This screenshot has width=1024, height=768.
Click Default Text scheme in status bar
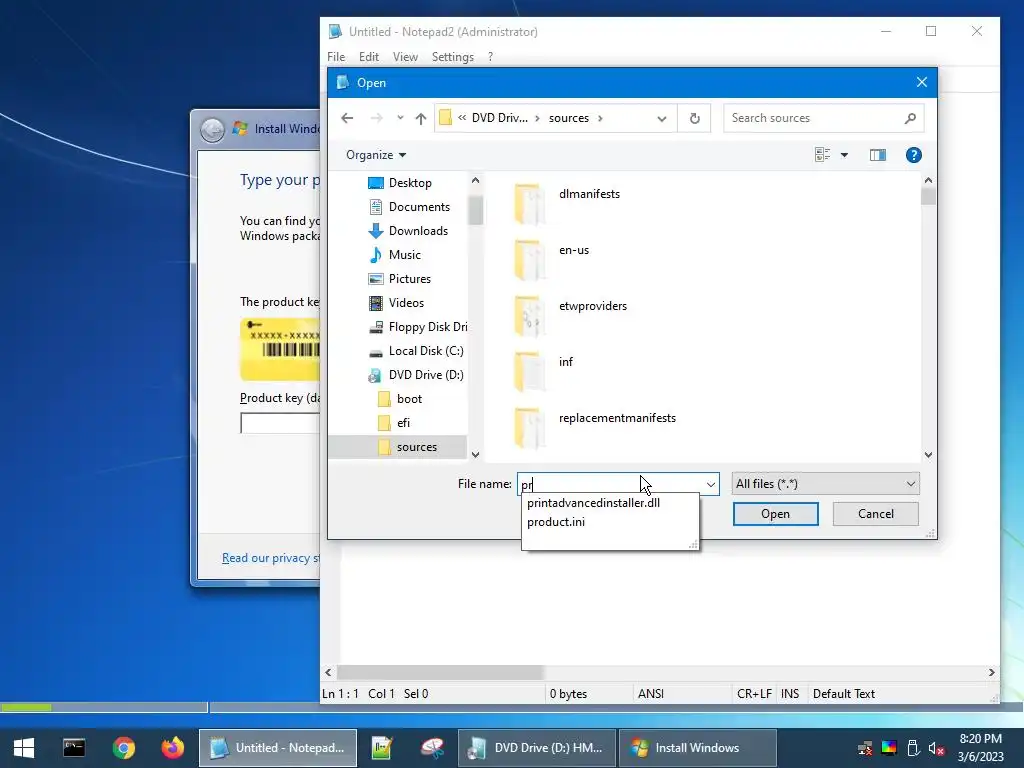coord(843,694)
